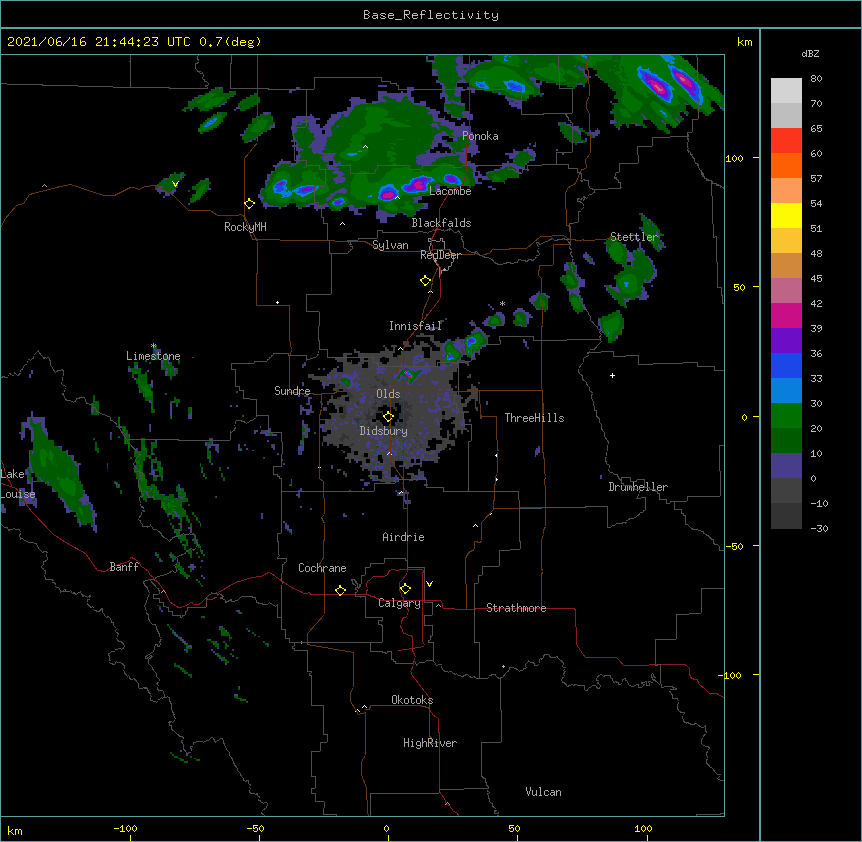Click the yellow diamond marker south of RedDeer

coord(426,280)
